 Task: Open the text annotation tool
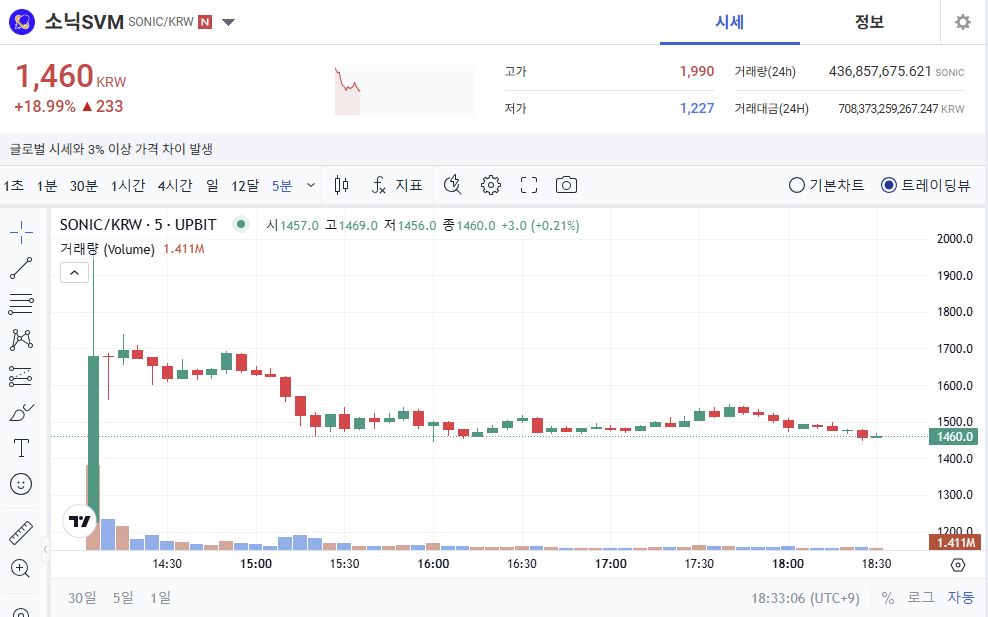21,447
